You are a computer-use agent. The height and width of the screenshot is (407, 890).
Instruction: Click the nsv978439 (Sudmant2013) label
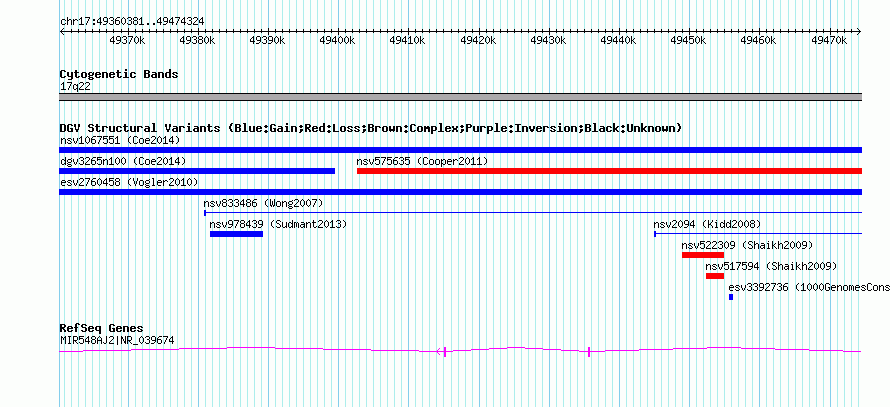[278, 224]
